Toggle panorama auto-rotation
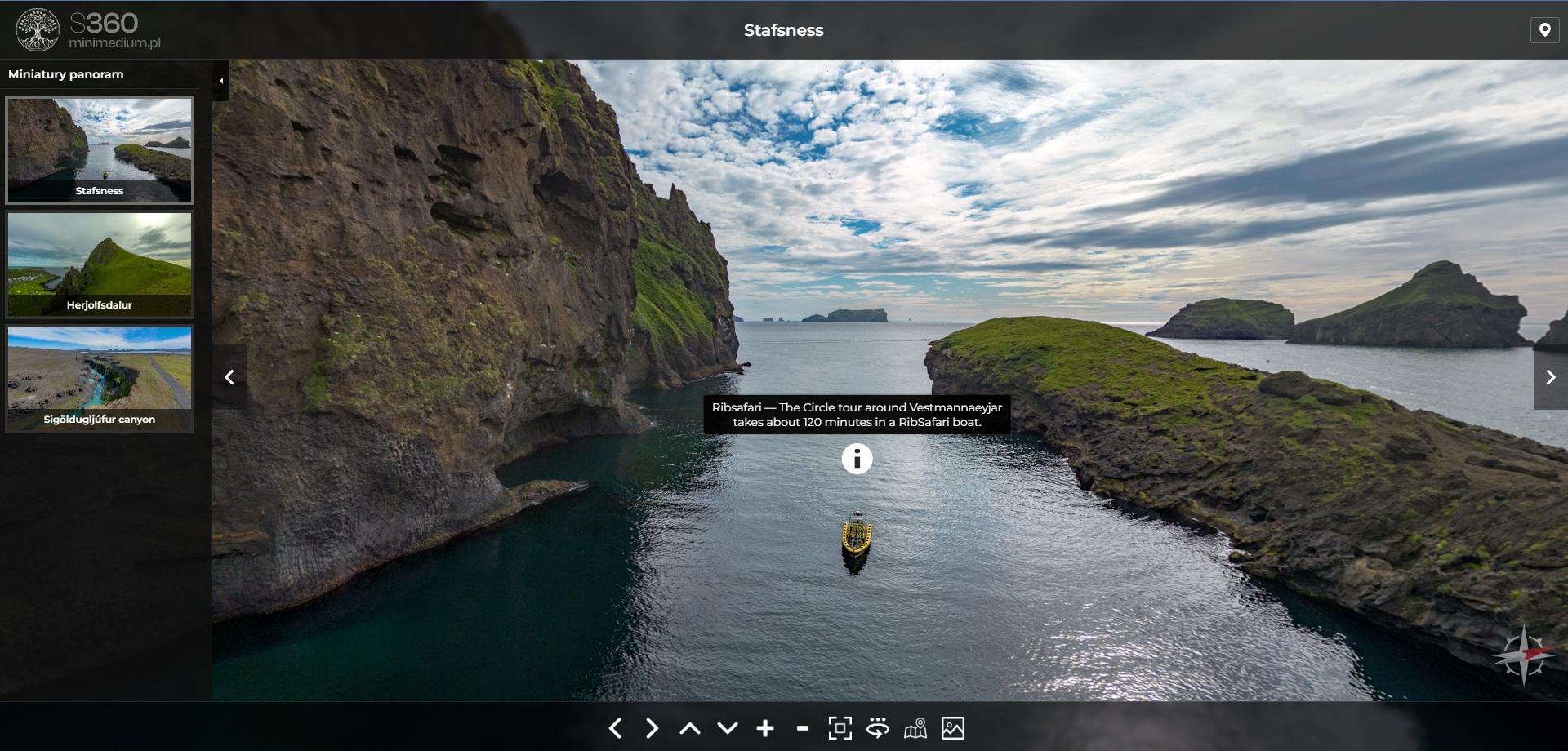Image resolution: width=1568 pixels, height=751 pixels. tap(878, 728)
